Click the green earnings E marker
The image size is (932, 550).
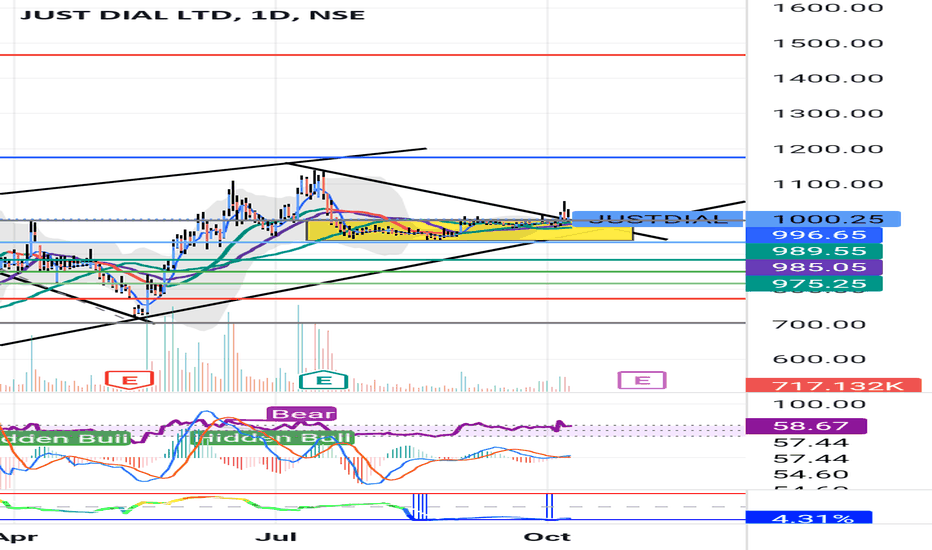click(x=323, y=379)
